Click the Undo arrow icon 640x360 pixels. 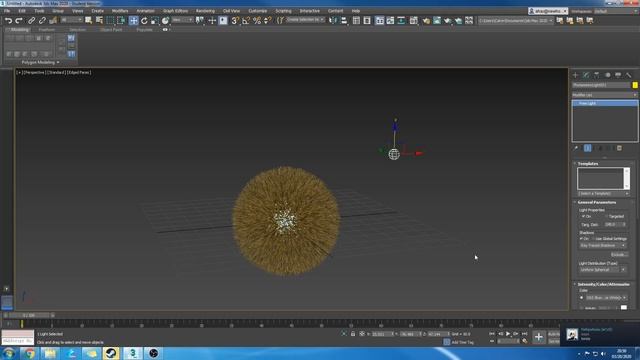point(8,20)
